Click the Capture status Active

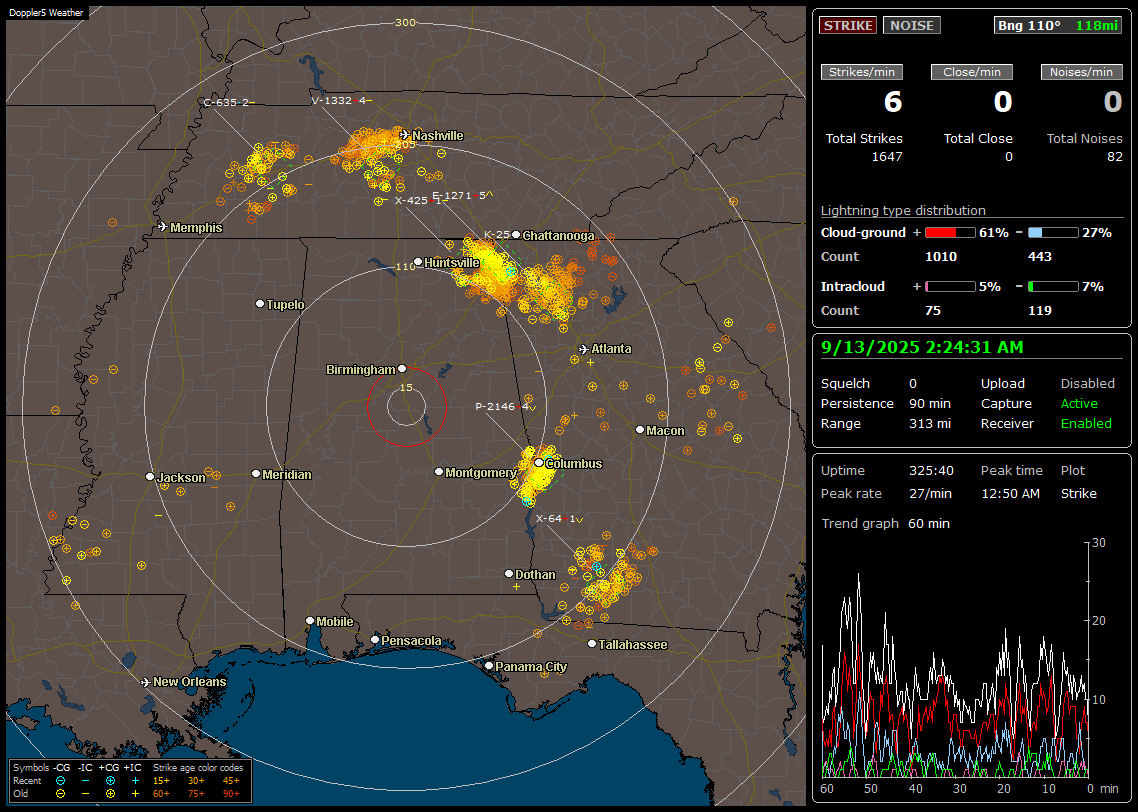[1078, 403]
